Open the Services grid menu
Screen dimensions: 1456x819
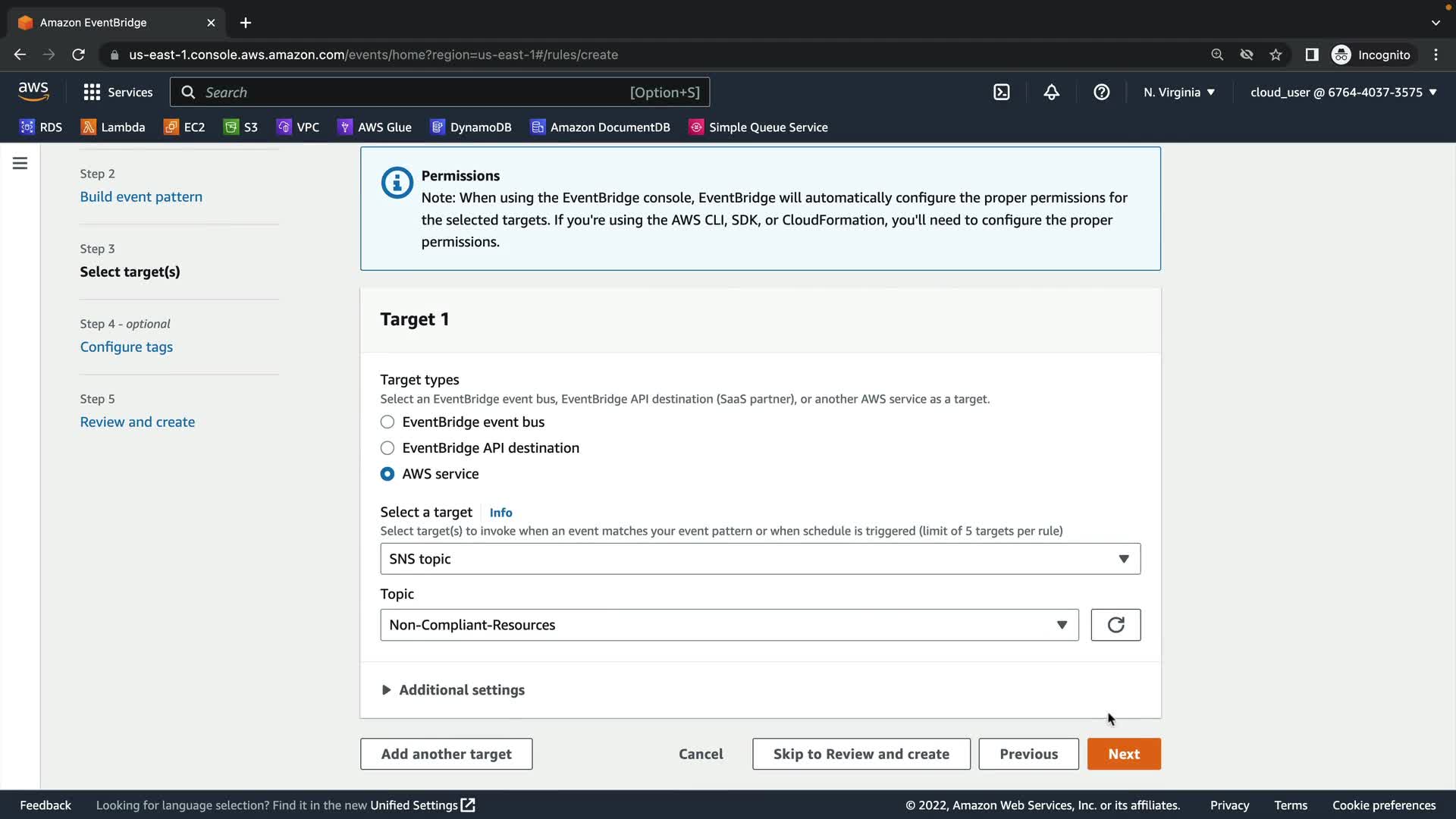118,93
